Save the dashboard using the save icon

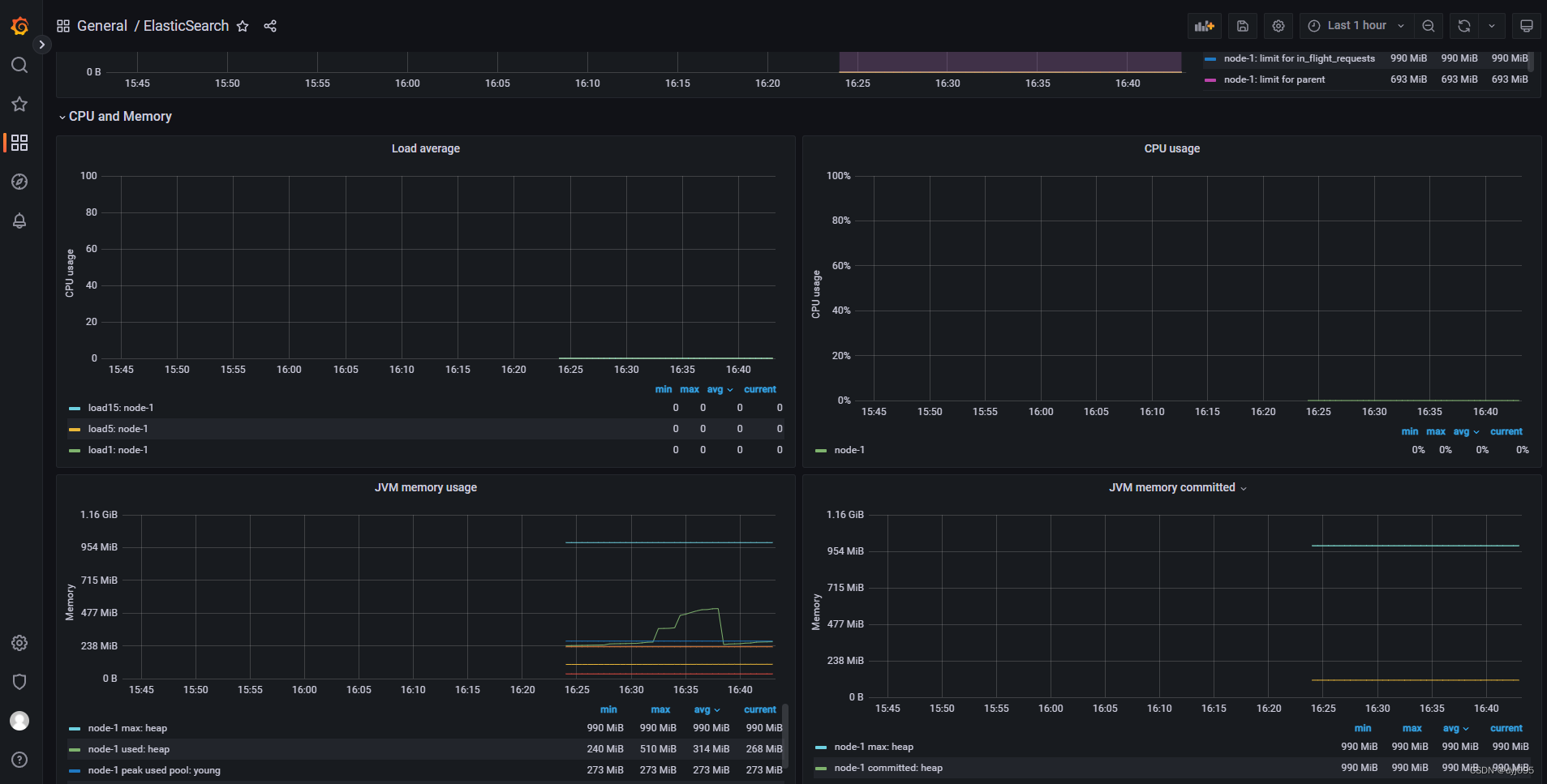tap(1241, 25)
